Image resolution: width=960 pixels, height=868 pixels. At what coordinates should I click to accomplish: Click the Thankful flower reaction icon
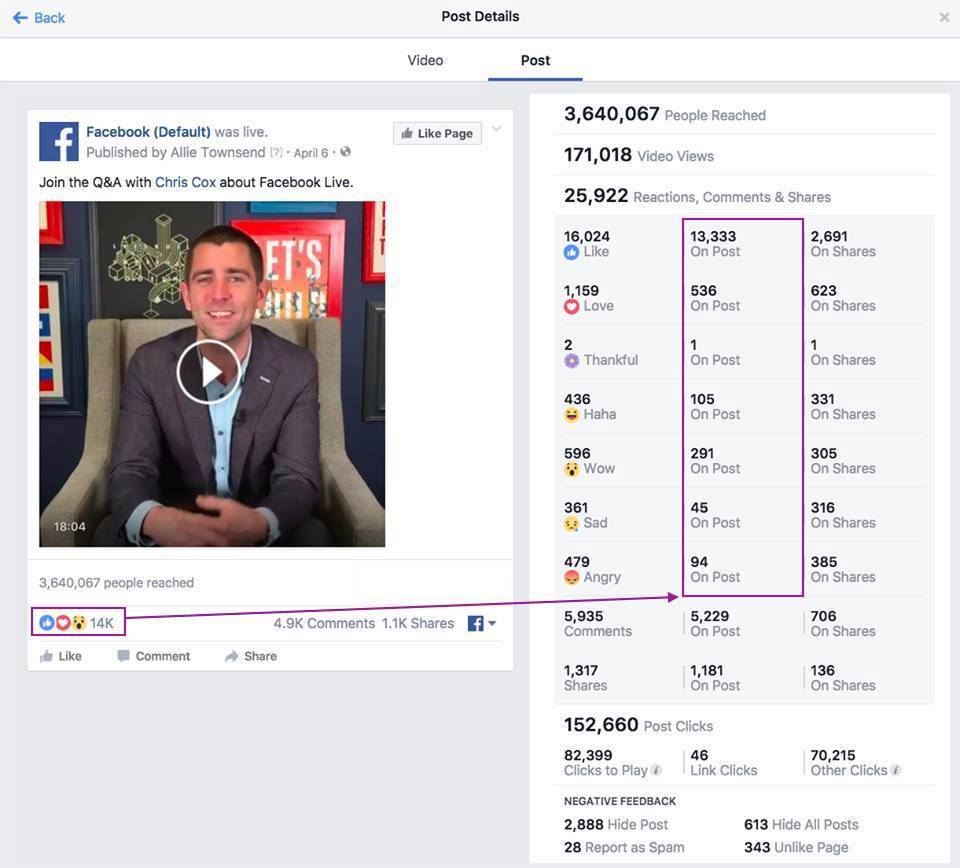(x=571, y=361)
